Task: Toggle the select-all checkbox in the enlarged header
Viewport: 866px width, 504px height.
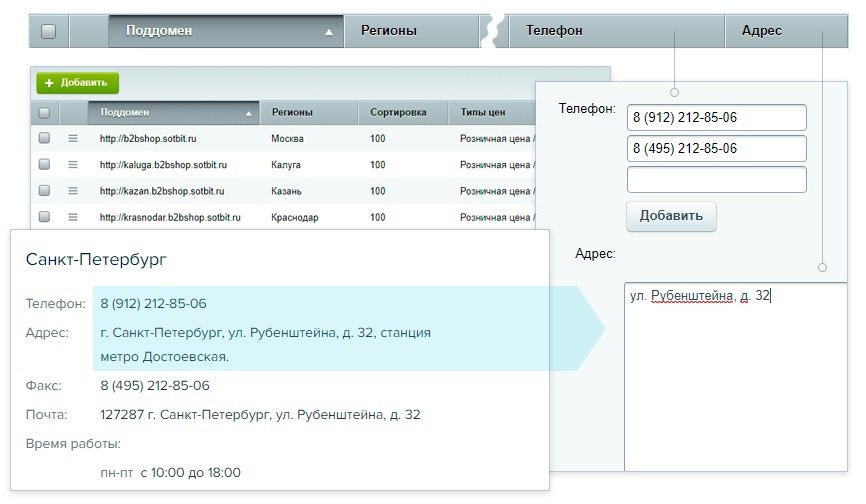Action: pyautogui.click(x=49, y=31)
